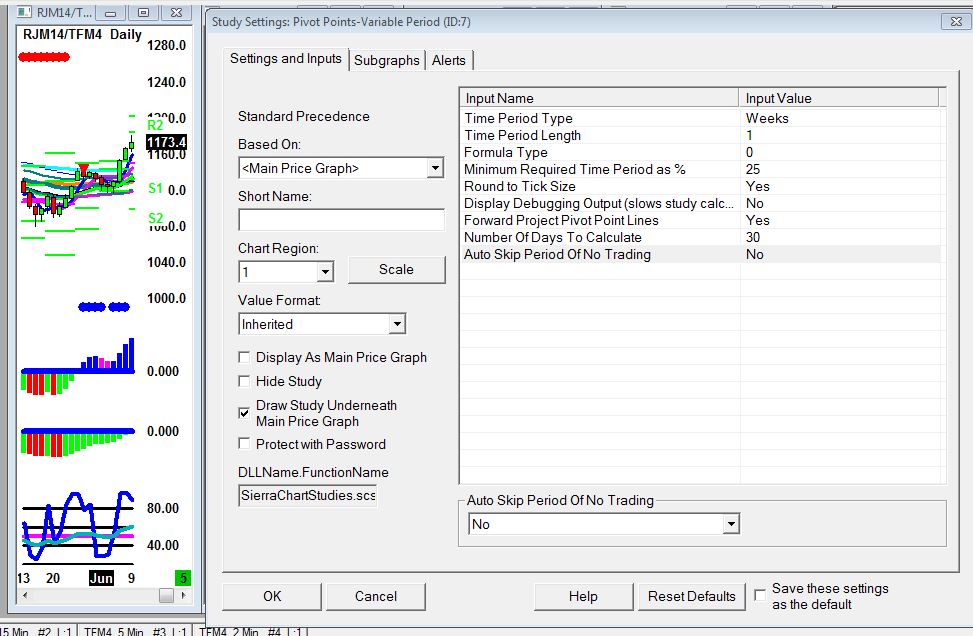The image size is (973, 636).
Task: Check the Hide Study checkbox
Action: click(244, 381)
